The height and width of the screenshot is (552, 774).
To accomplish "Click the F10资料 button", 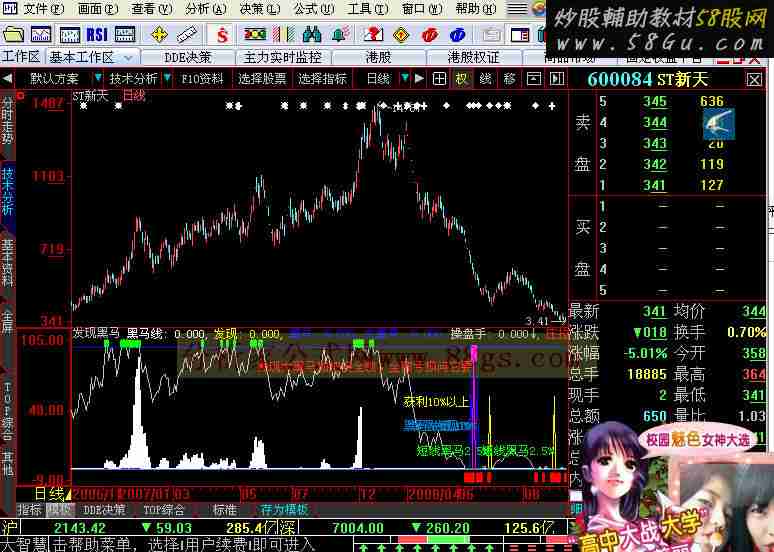I will tap(202, 79).
